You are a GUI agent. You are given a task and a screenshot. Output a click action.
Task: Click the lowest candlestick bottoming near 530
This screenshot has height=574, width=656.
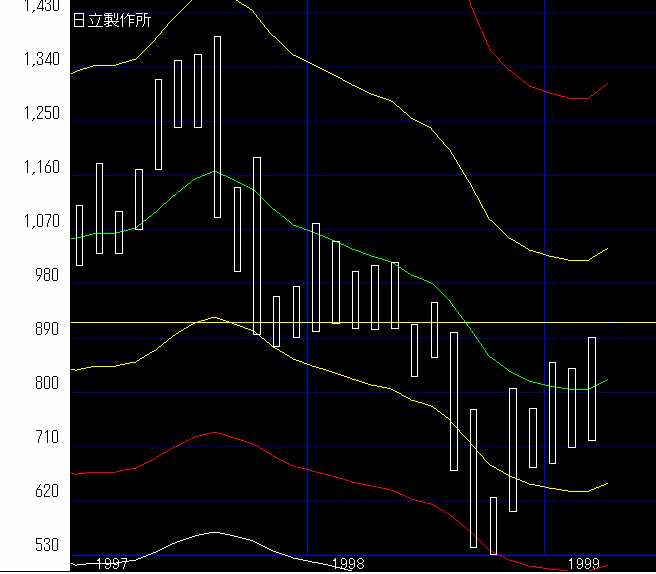pyautogui.click(x=493, y=525)
